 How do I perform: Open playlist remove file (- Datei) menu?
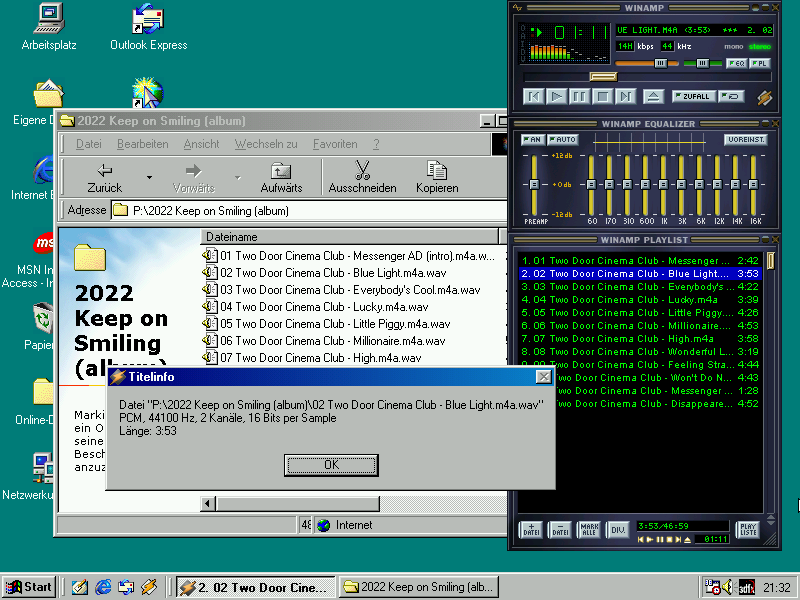pyautogui.click(x=560, y=530)
